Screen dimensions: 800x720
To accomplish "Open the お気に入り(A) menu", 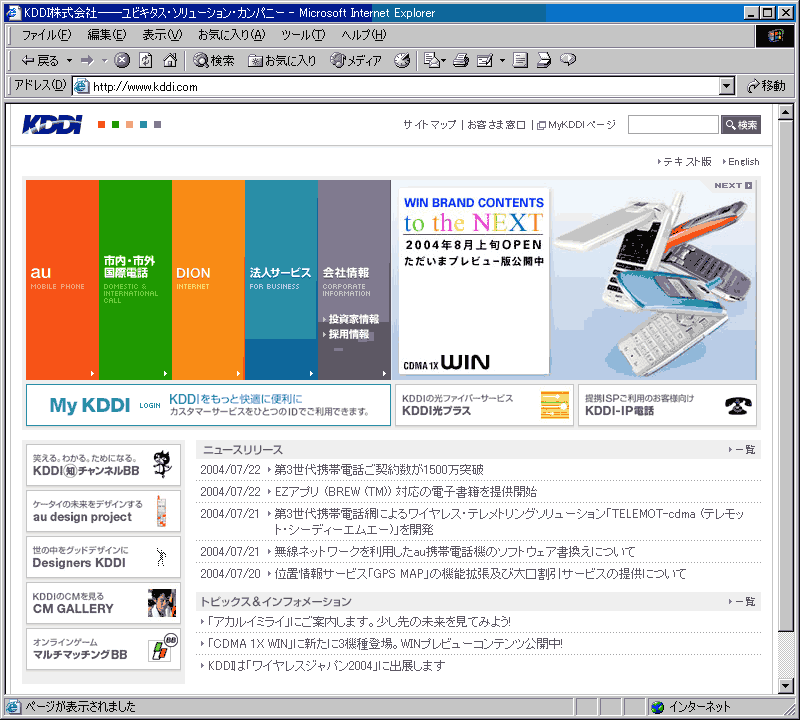I will 232,35.
